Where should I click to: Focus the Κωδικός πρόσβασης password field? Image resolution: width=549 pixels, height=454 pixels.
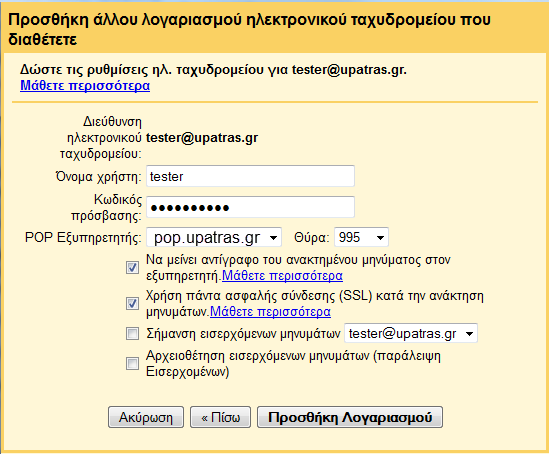(x=250, y=207)
